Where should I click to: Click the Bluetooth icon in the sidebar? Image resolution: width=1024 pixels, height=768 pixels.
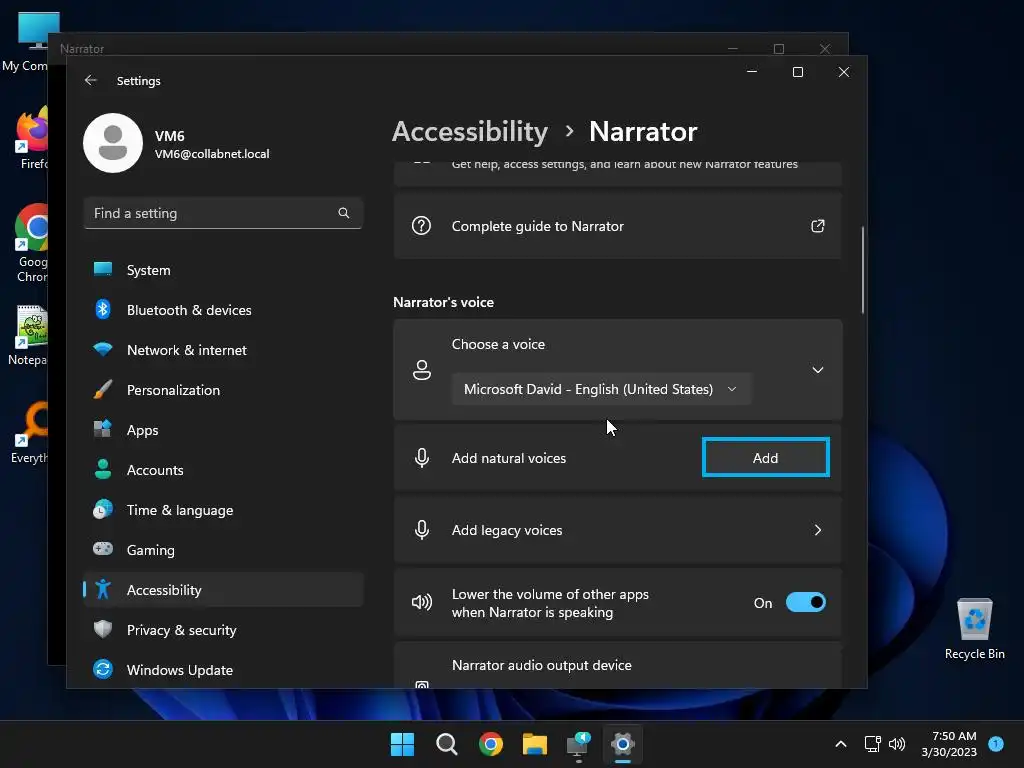pos(103,310)
